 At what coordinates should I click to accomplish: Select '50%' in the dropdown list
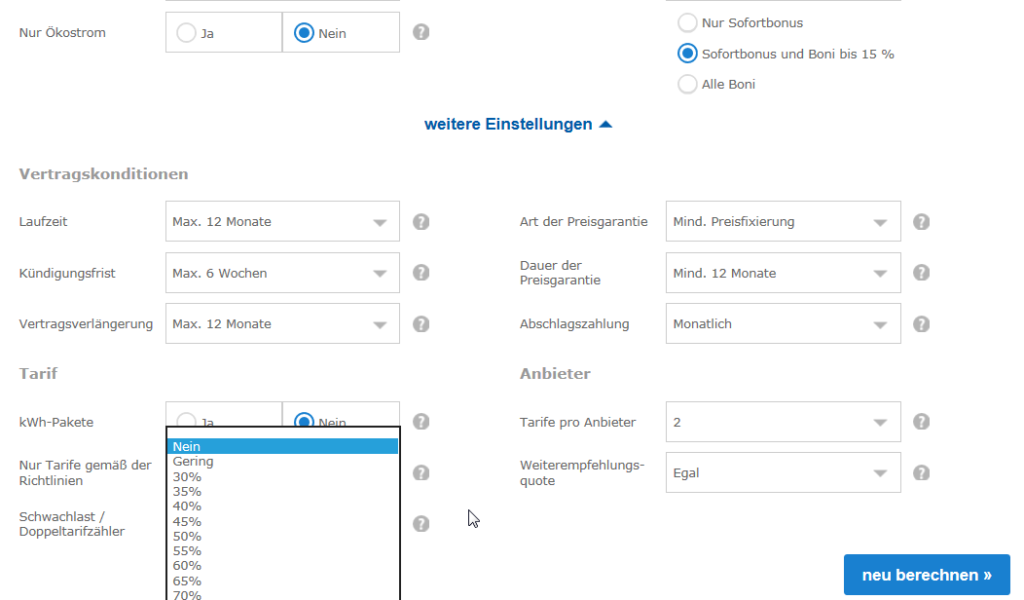coord(187,536)
